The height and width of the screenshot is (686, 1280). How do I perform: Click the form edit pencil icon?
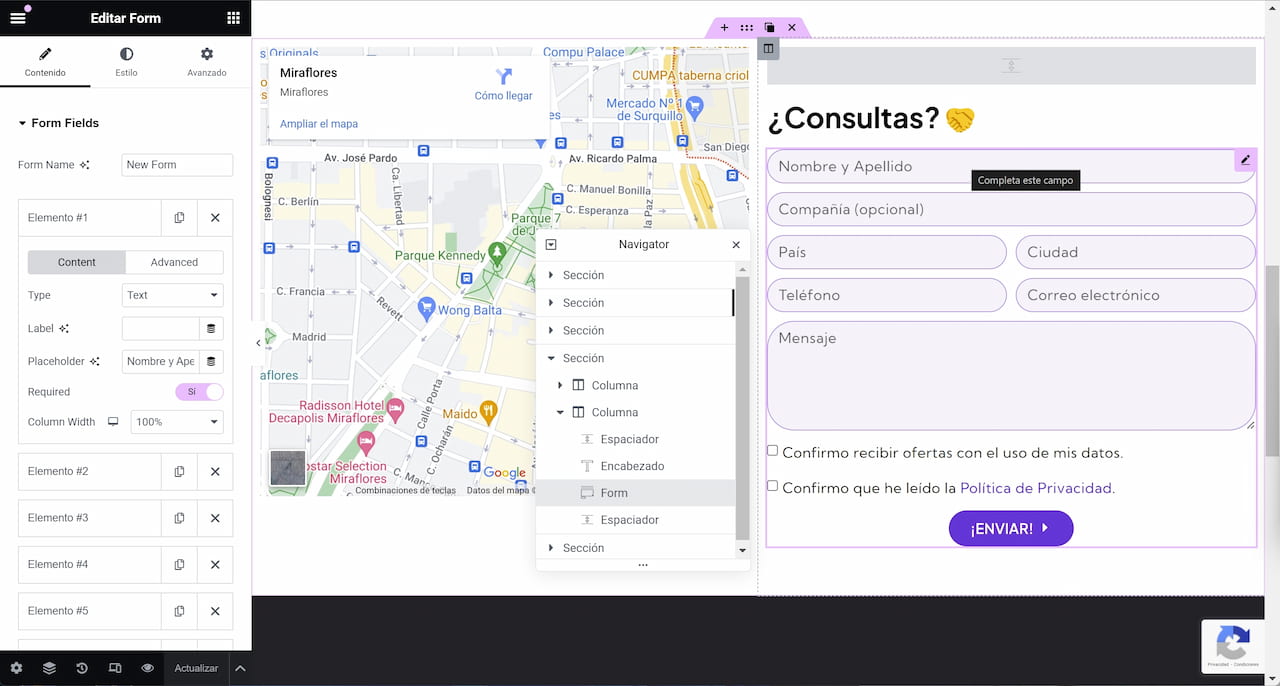point(1245,160)
